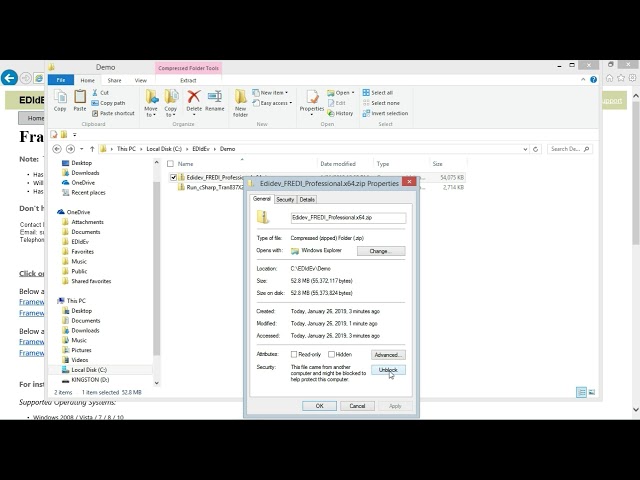Switch to the Security tab
640x480 pixels.
click(285, 200)
